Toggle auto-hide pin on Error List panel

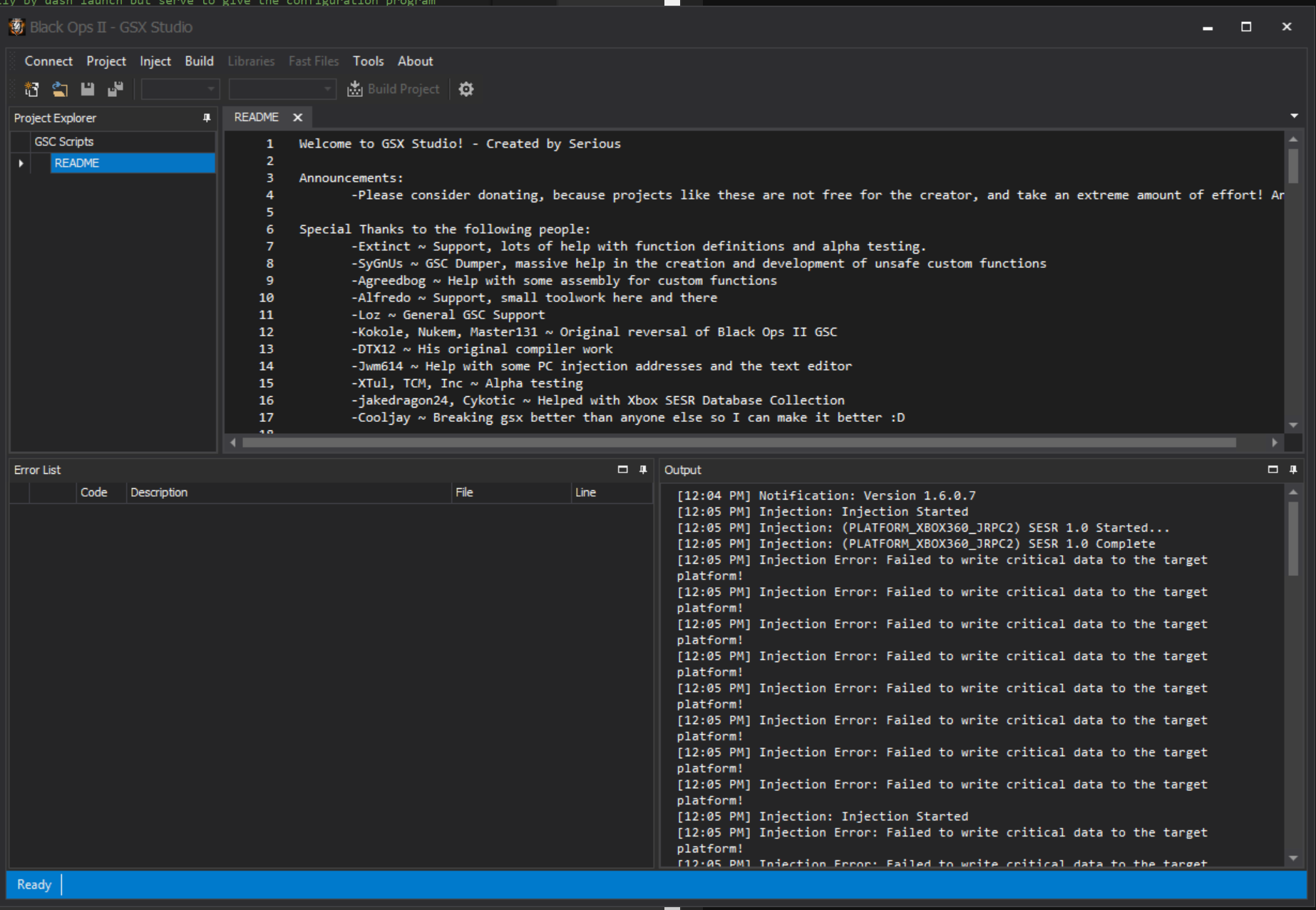pos(643,470)
